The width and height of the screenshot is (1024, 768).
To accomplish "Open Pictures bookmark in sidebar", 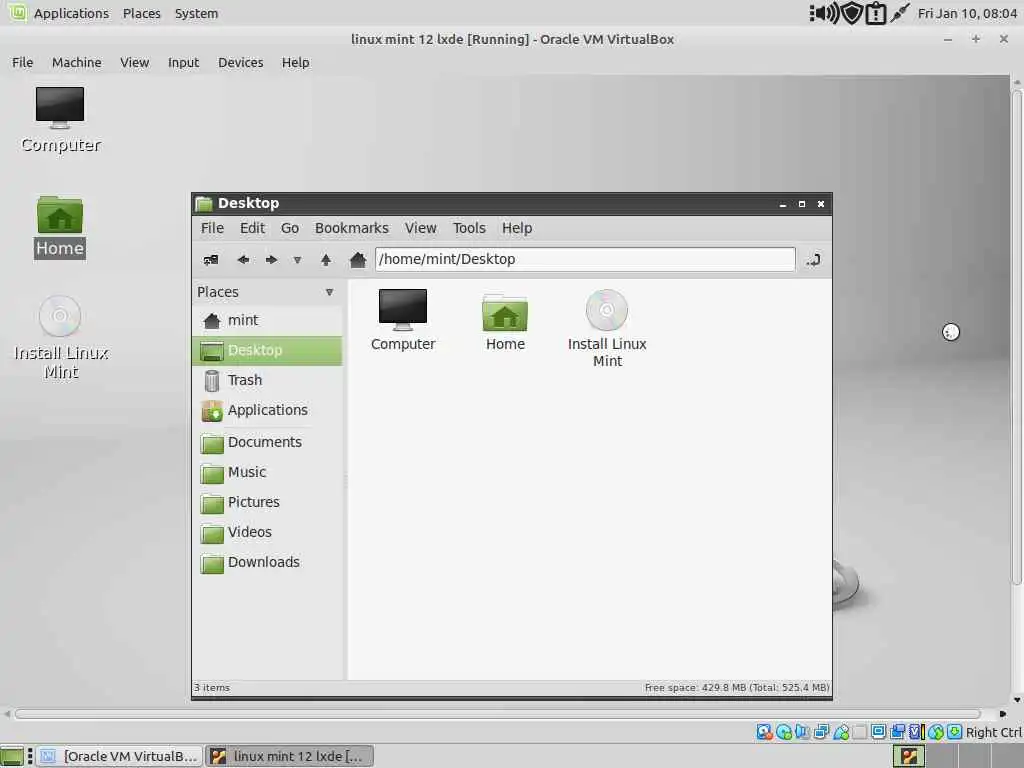I will tap(267, 502).
